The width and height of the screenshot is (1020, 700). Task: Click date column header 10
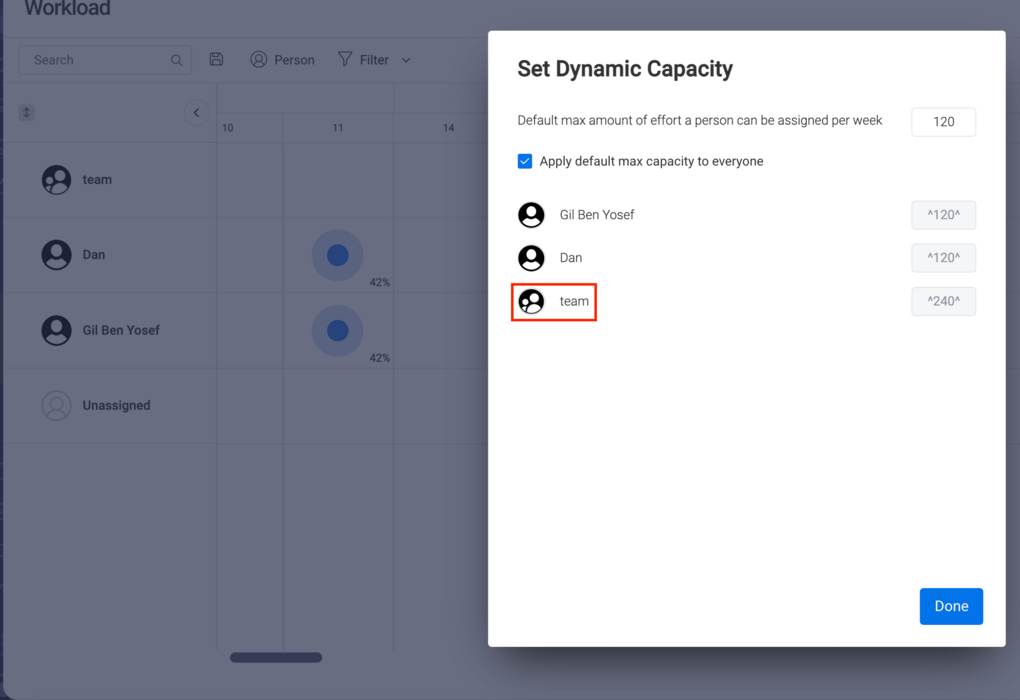point(228,128)
